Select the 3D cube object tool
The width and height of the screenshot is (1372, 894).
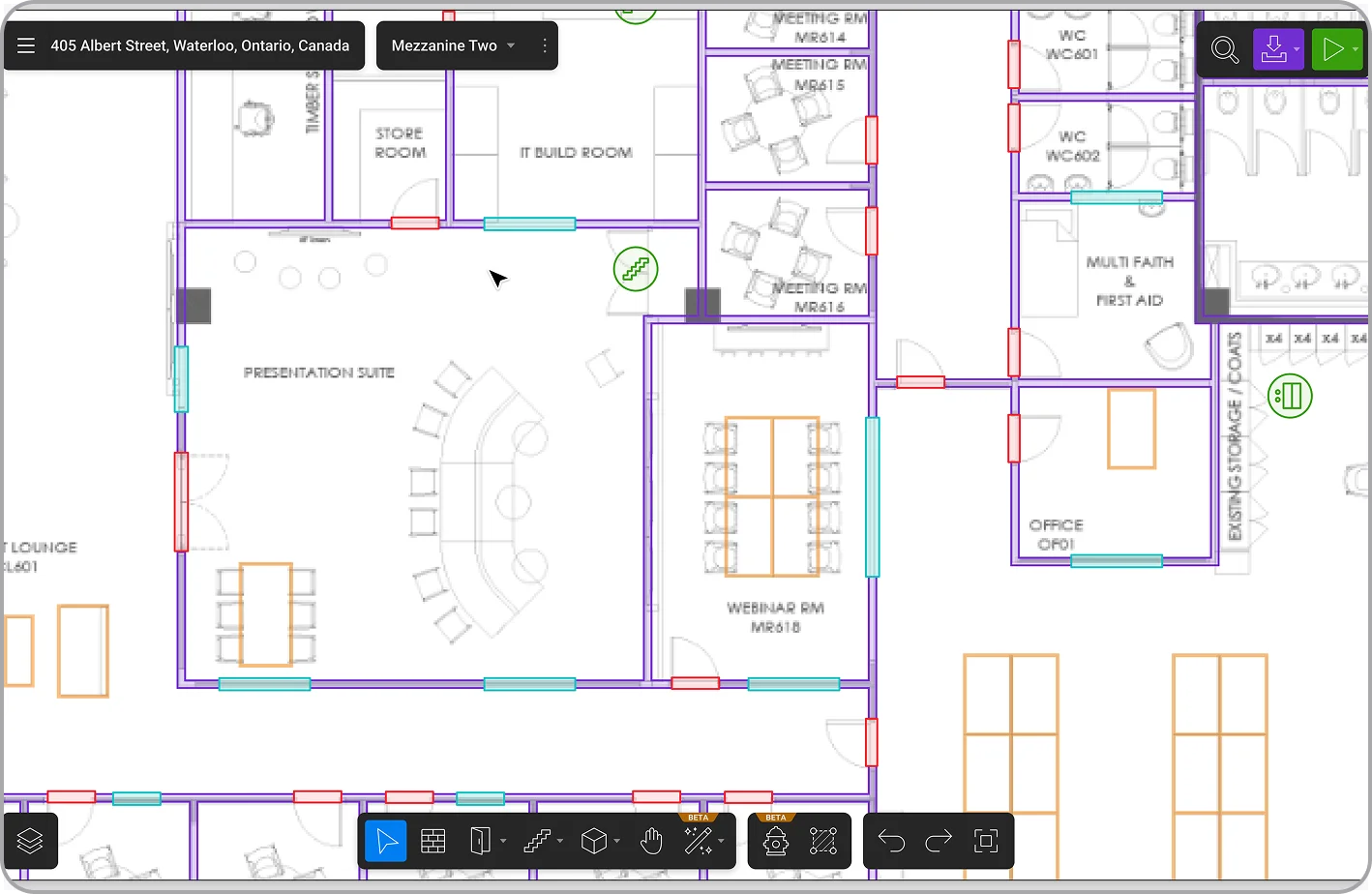click(593, 842)
